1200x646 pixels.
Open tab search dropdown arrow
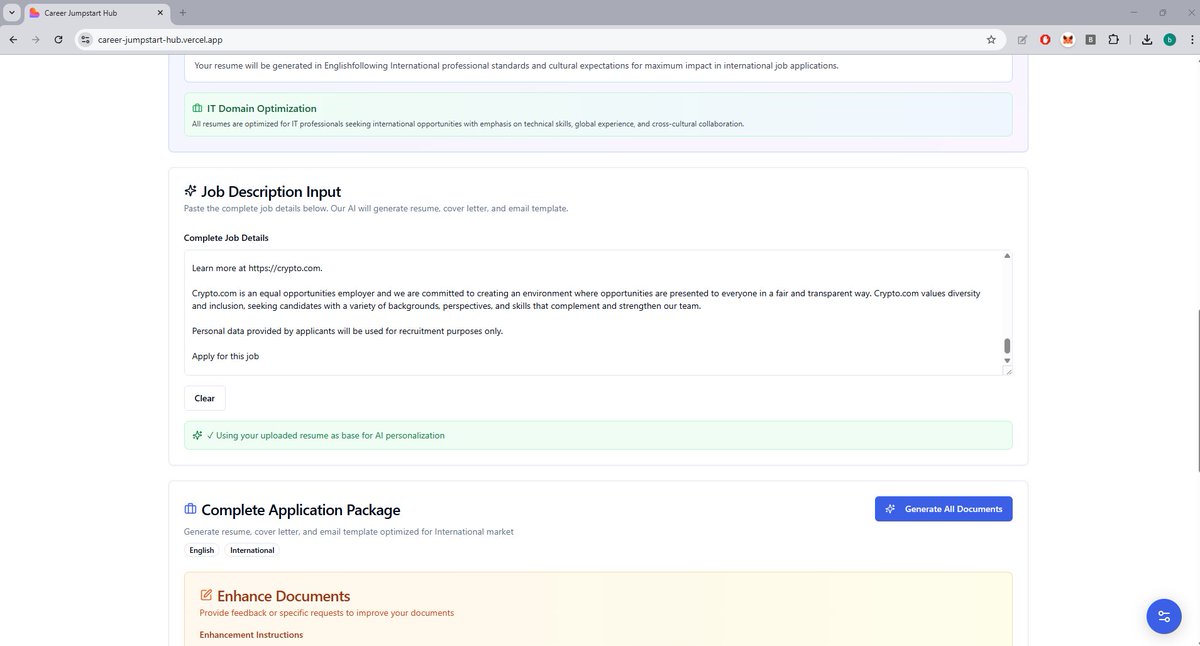pyautogui.click(x=11, y=12)
